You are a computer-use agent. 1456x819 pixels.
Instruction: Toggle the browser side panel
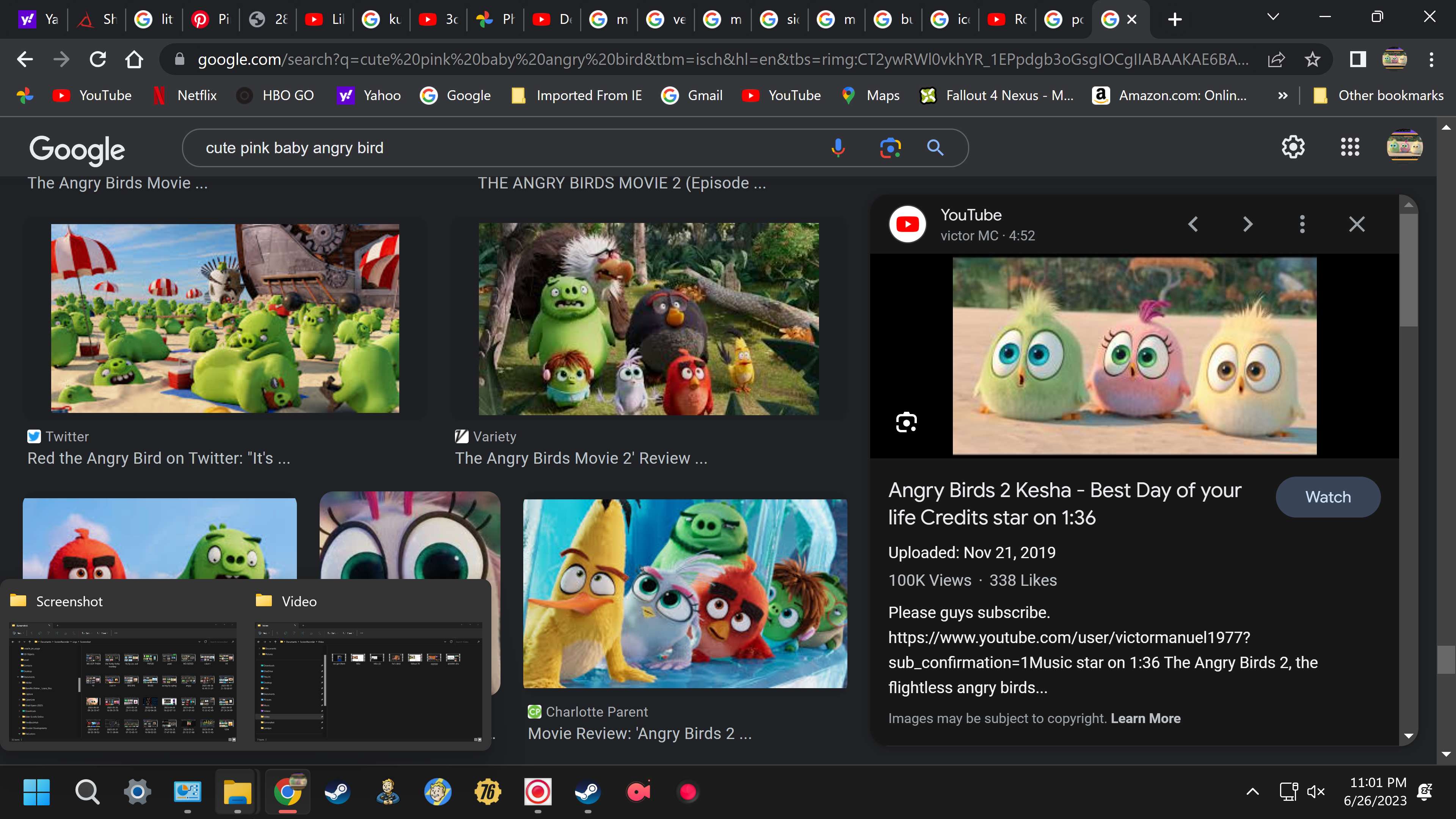(1358, 60)
